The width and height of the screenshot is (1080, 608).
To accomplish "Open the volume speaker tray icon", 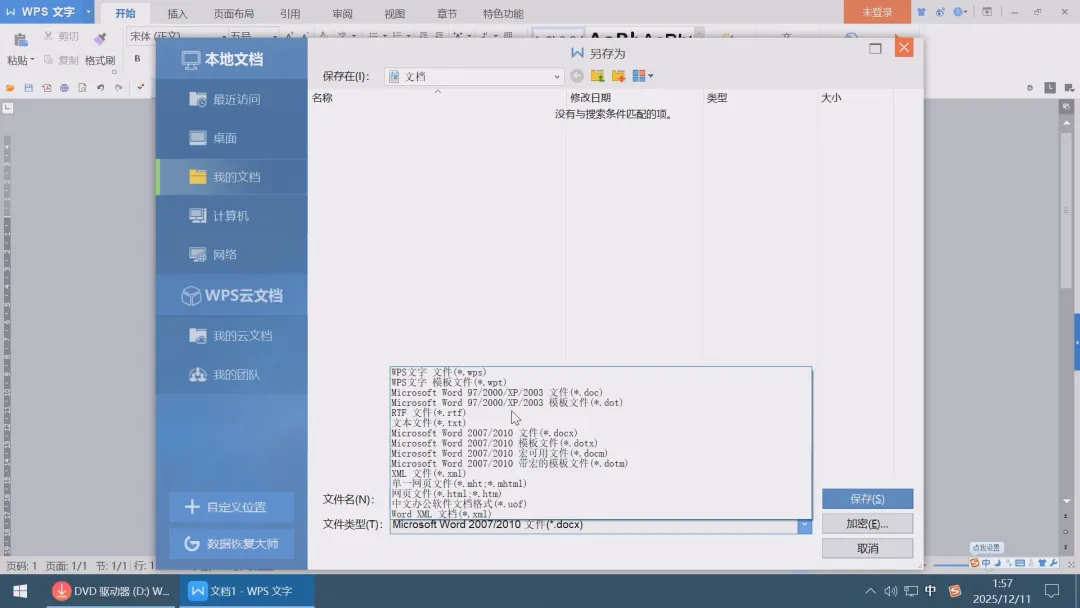I will (891, 591).
